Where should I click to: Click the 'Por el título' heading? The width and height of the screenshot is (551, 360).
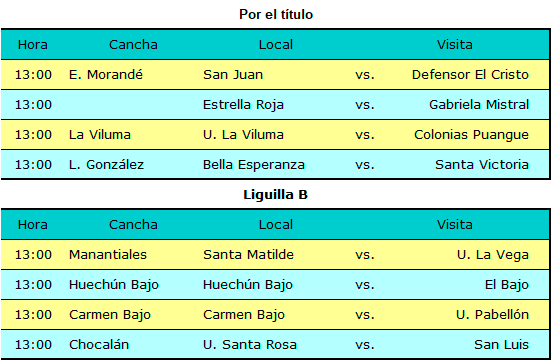click(x=276, y=14)
